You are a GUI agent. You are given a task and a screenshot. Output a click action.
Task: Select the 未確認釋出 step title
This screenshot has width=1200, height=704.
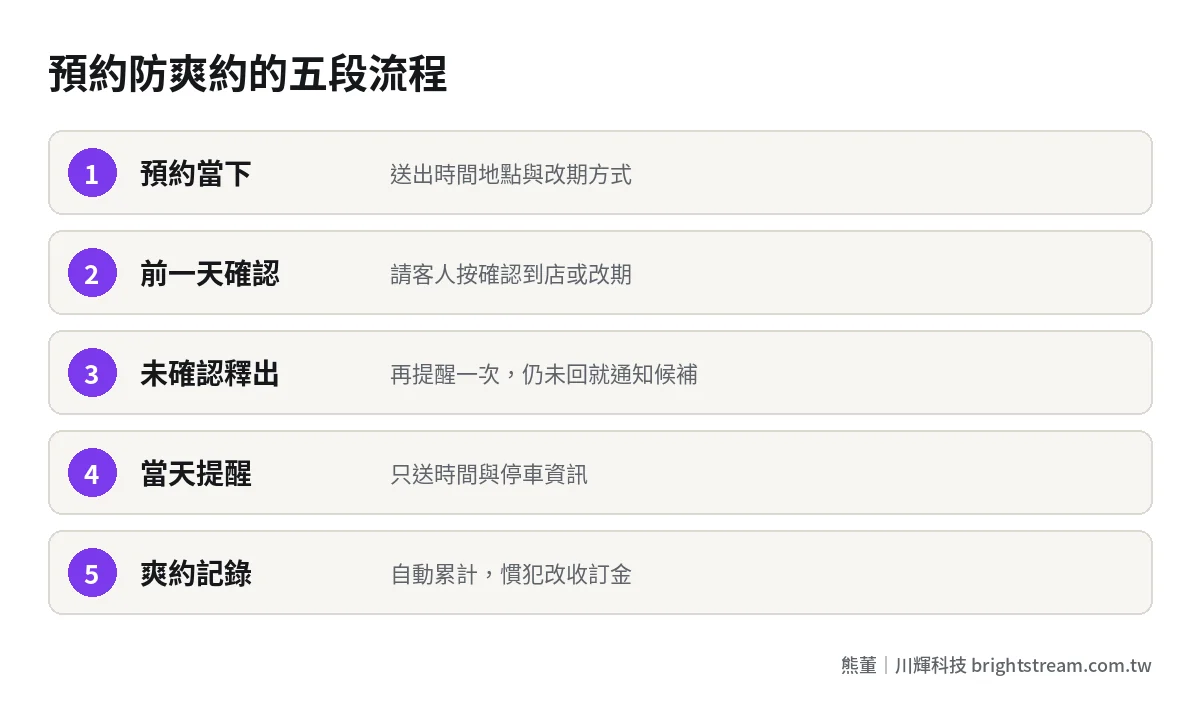tap(210, 374)
